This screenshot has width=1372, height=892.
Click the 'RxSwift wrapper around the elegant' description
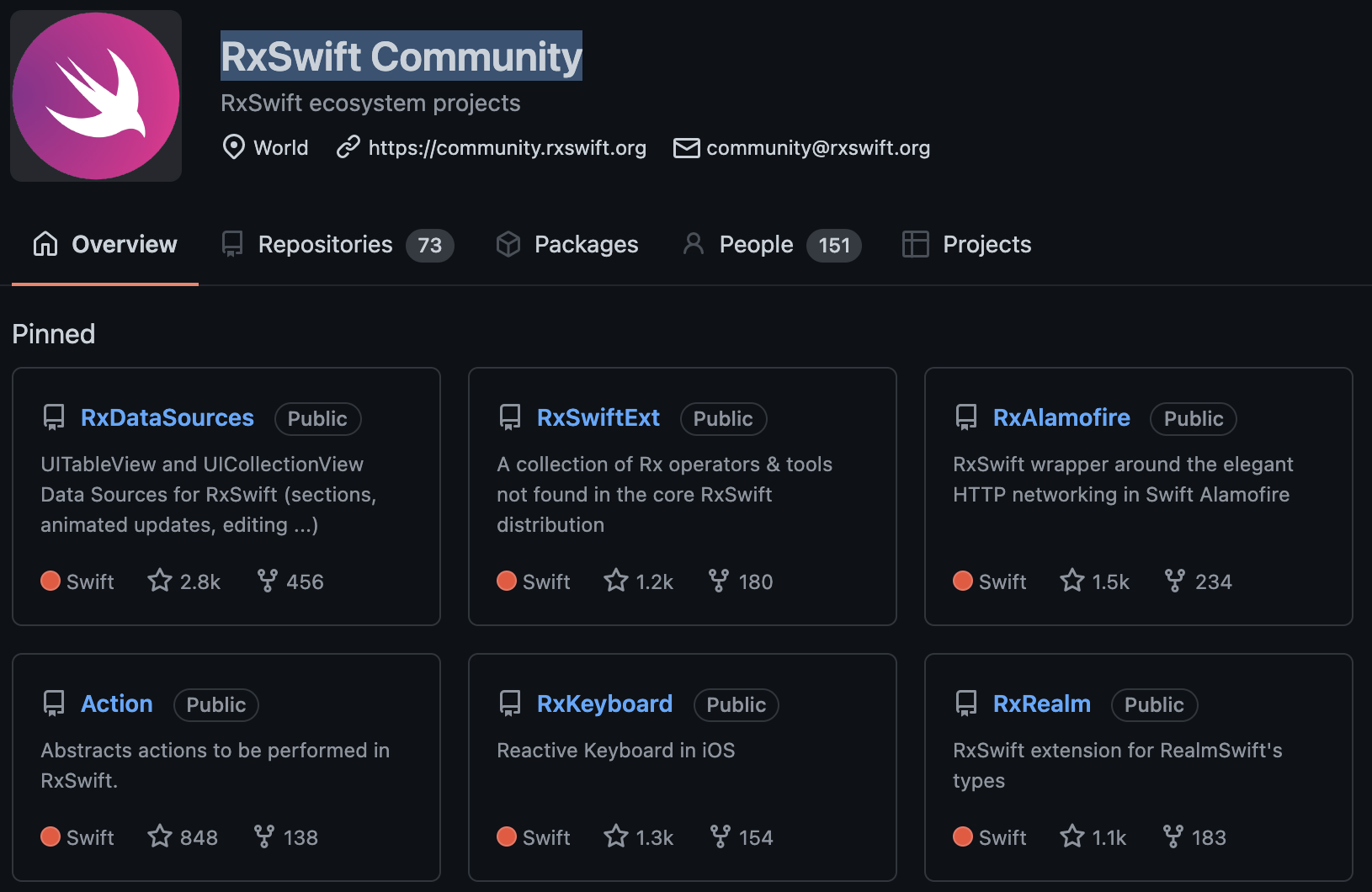click(x=1123, y=479)
